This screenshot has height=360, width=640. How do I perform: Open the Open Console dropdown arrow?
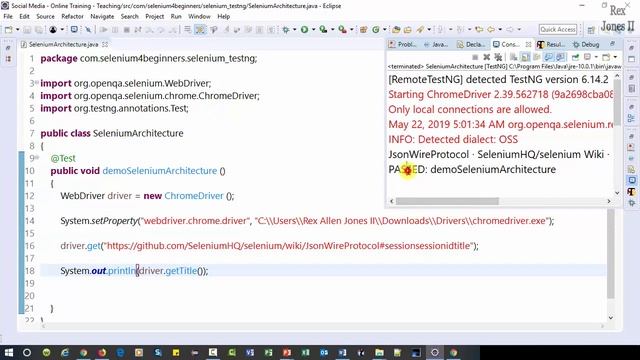point(615,57)
